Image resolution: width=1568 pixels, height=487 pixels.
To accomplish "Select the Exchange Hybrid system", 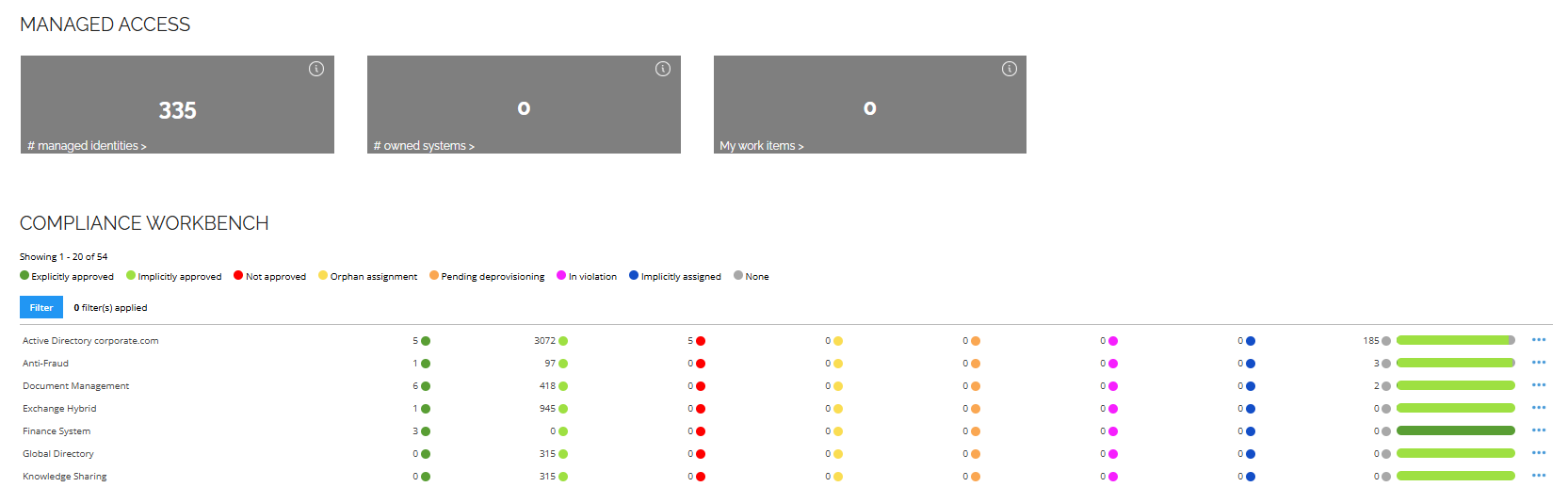I will pos(59,409).
